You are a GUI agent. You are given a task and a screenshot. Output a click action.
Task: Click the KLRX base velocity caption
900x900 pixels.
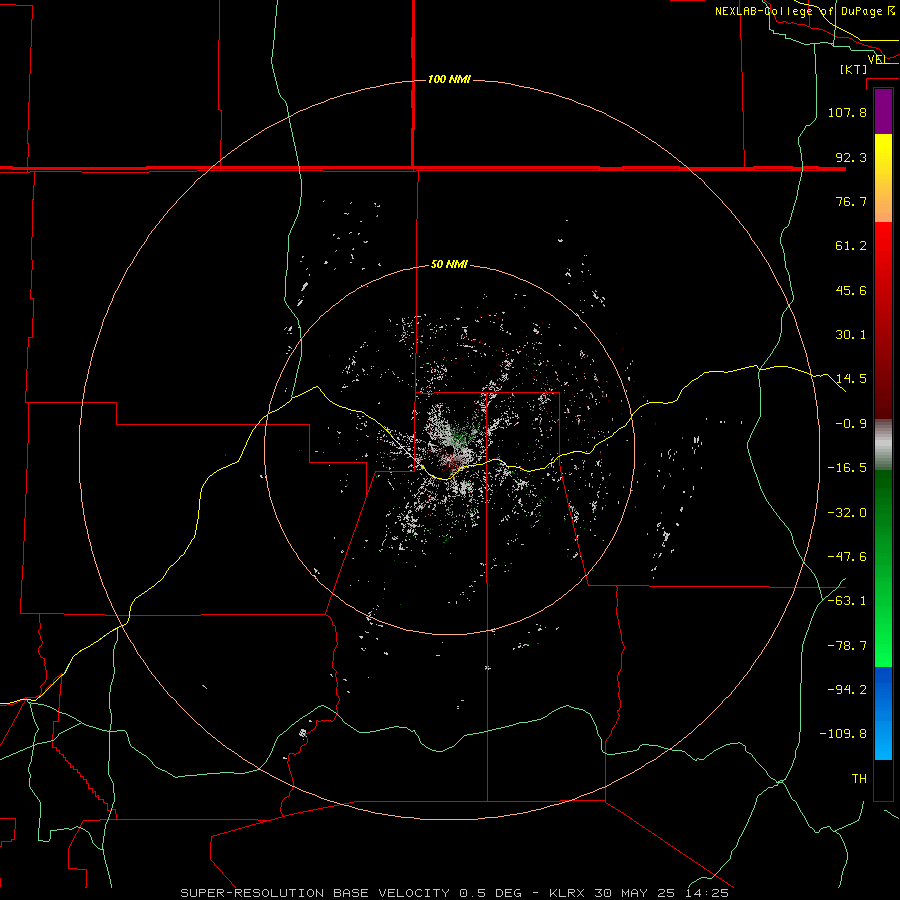454,893
